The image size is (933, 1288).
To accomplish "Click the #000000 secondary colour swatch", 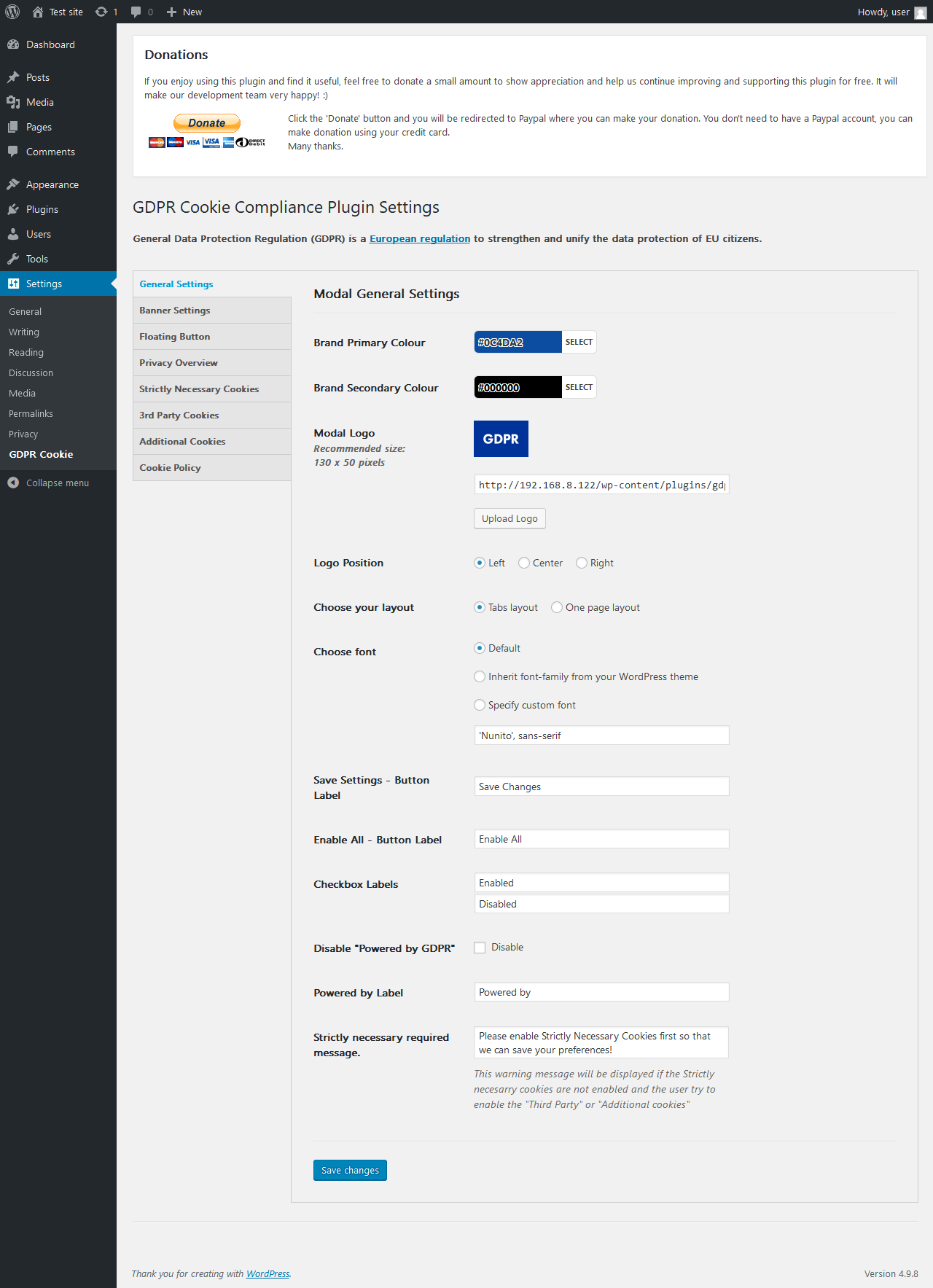I will [518, 387].
